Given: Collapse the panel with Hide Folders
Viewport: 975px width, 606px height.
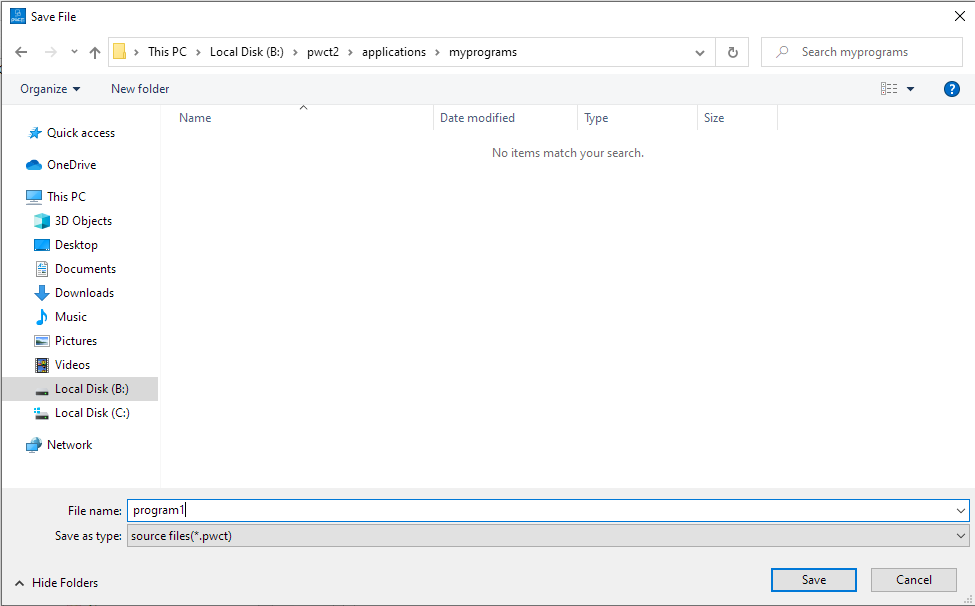Looking at the screenshot, I should coord(56,583).
